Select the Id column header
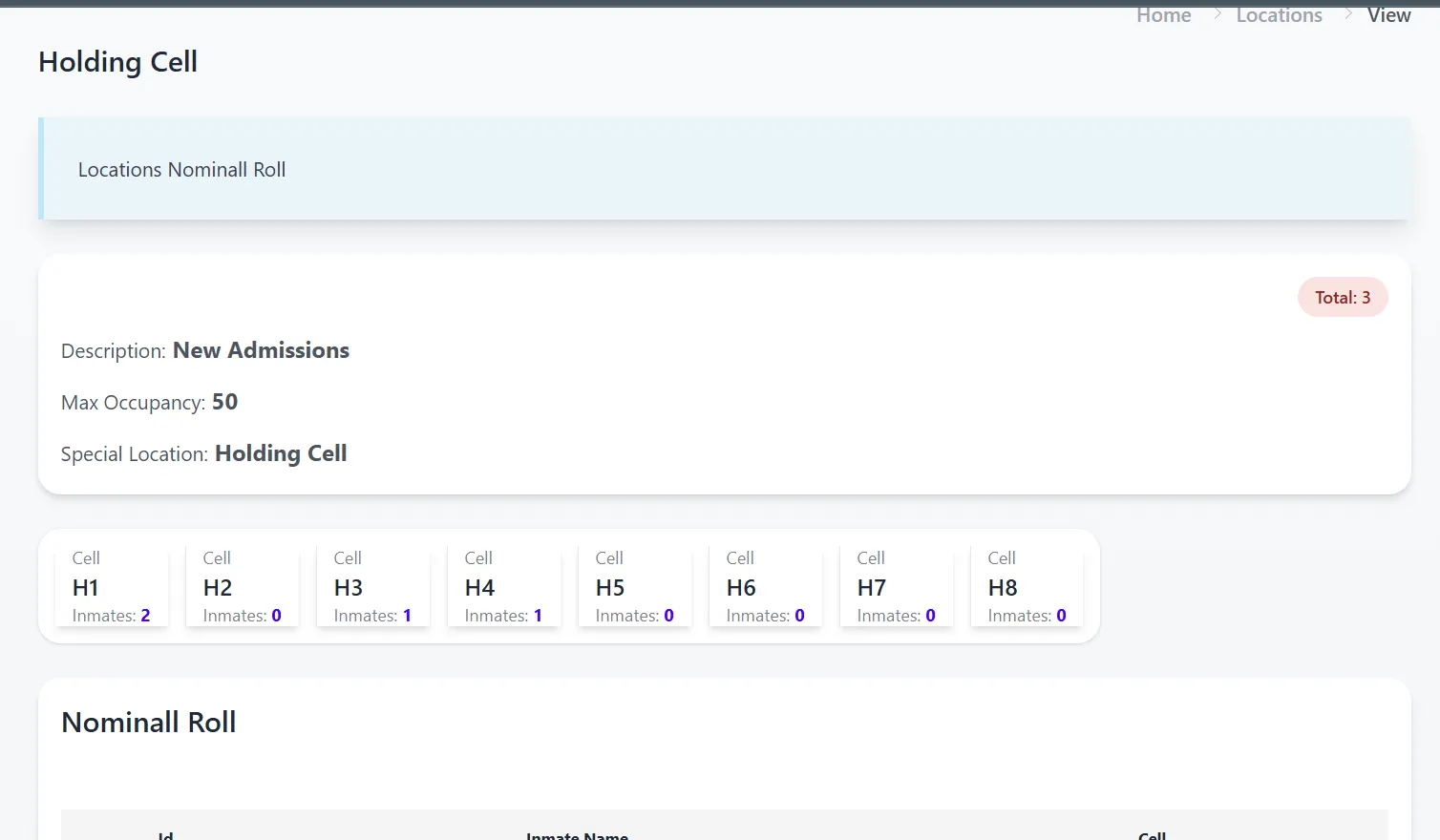The width and height of the screenshot is (1440, 840). 164,835
